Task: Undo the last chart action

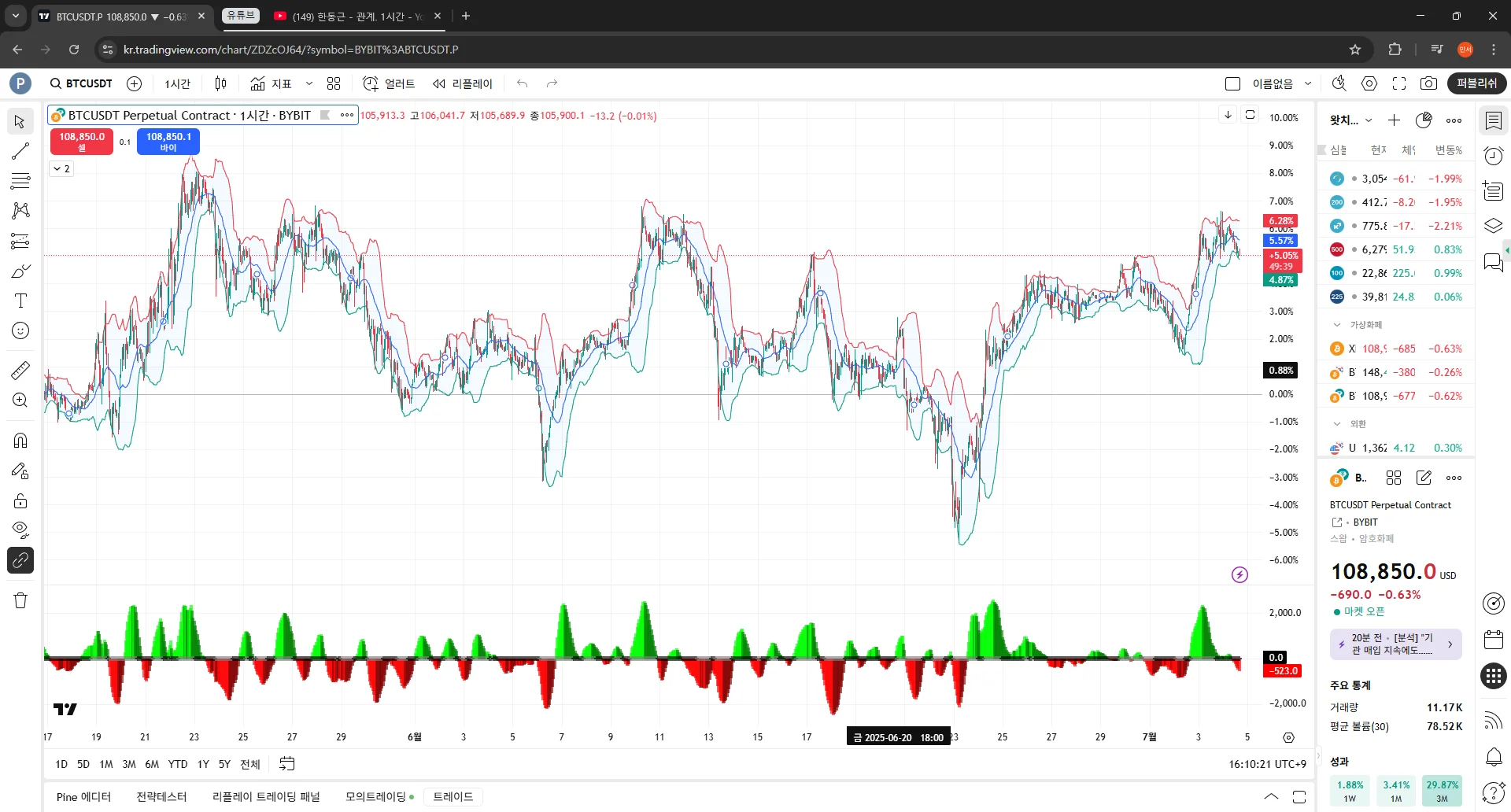Action: (523, 83)
